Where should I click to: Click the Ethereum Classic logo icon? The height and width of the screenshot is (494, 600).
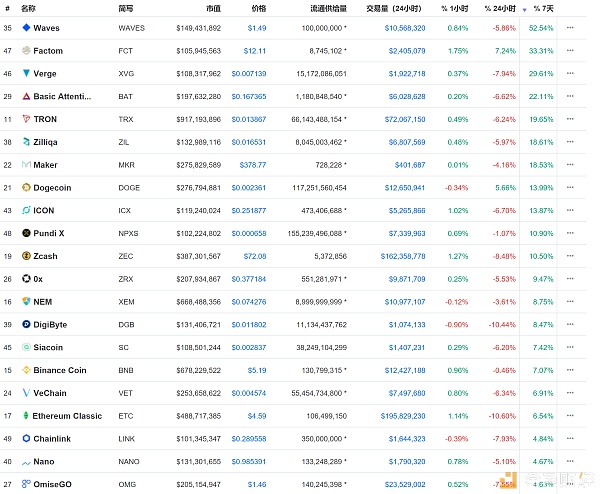26,415
